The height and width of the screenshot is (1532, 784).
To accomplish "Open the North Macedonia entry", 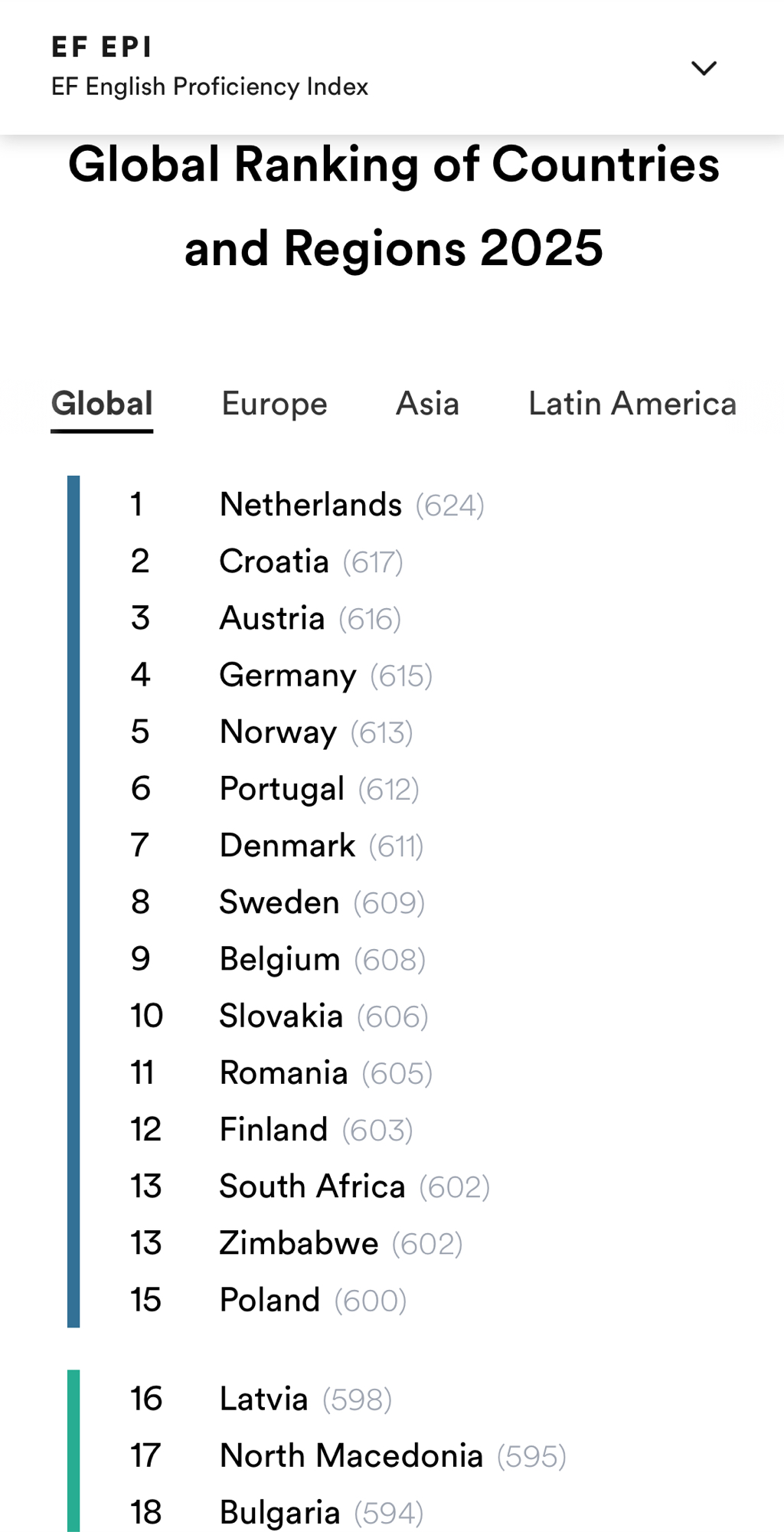I will coord(351,1455).
